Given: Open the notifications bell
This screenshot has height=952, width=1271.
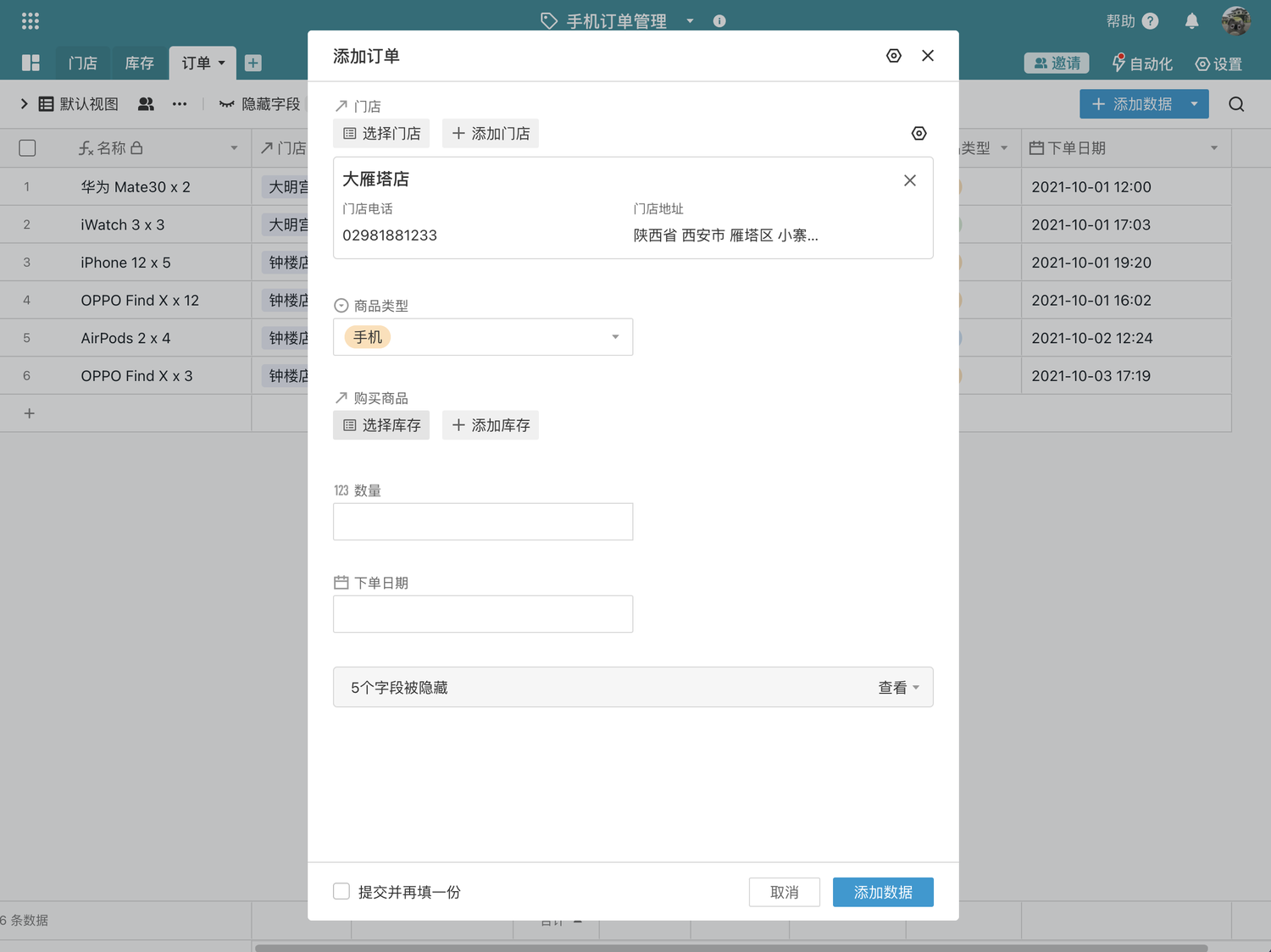Looking at the screenshot, I should tap(1191, 21).
